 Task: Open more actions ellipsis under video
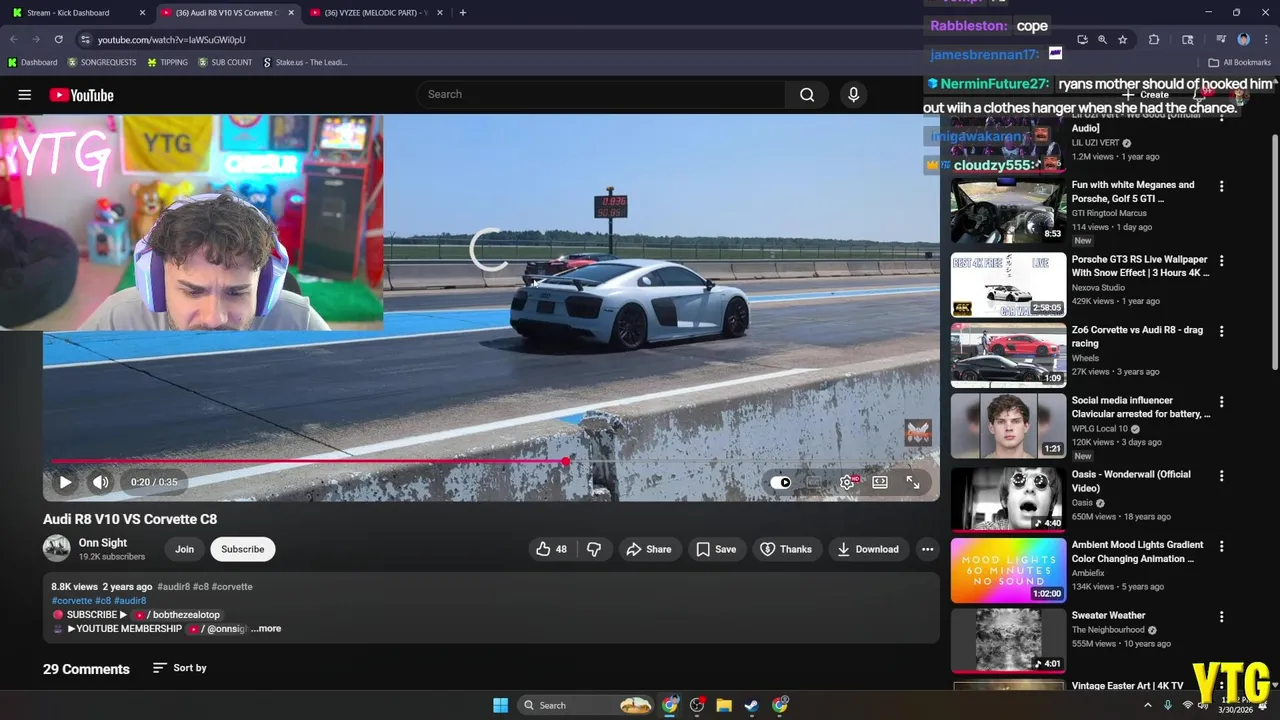click(x=927, y=549)
